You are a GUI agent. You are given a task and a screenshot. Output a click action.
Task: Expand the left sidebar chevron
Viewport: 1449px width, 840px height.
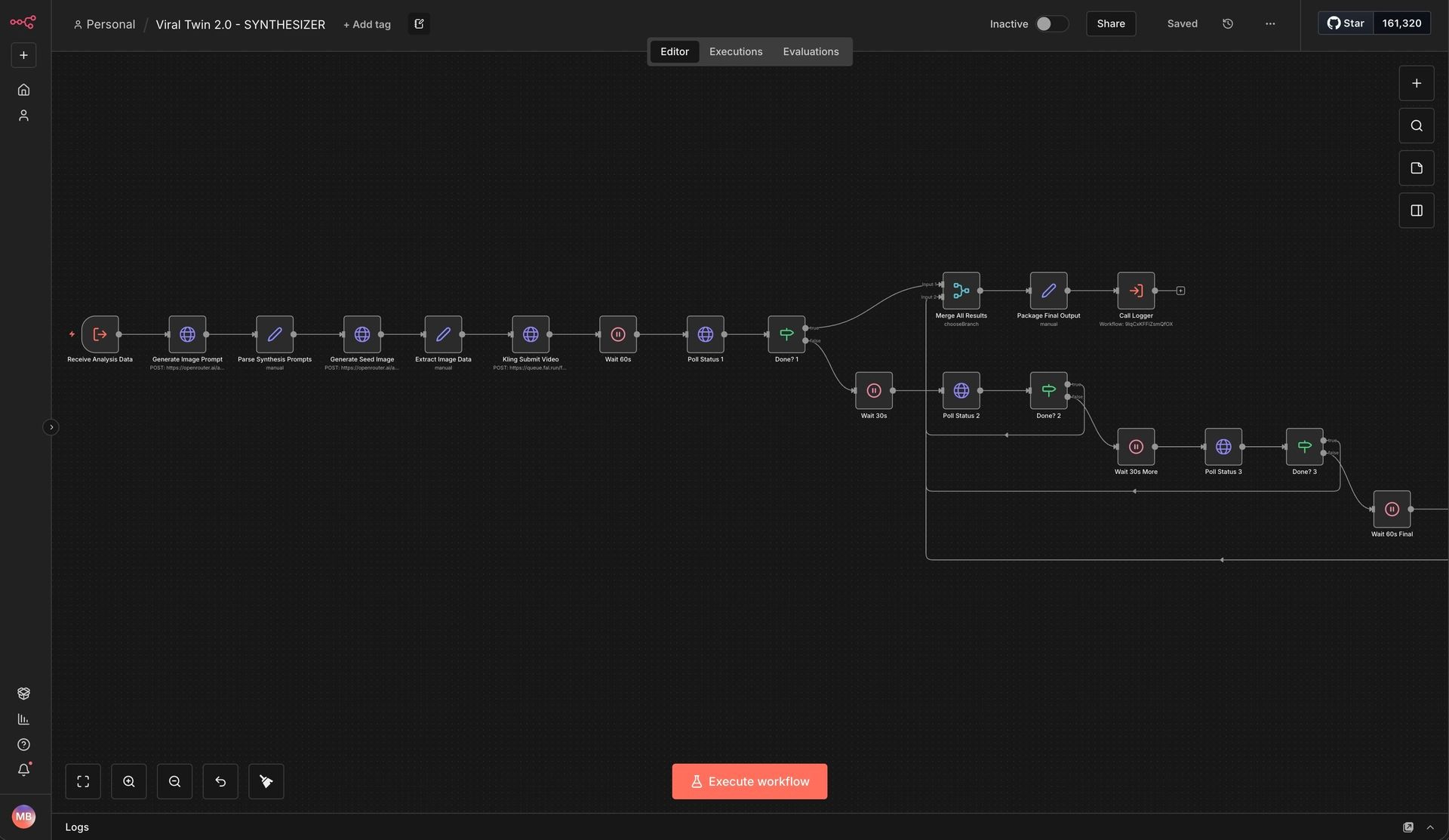(51, 427)
